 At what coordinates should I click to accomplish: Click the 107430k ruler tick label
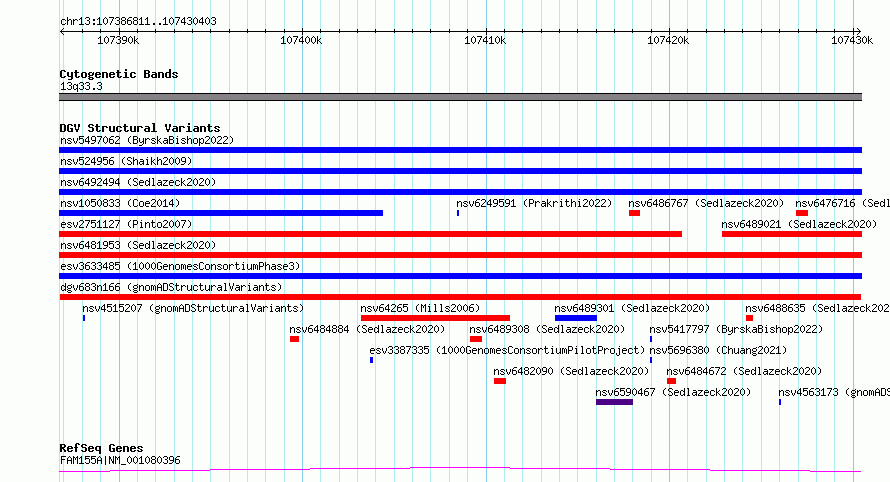(x=852, y=40)
